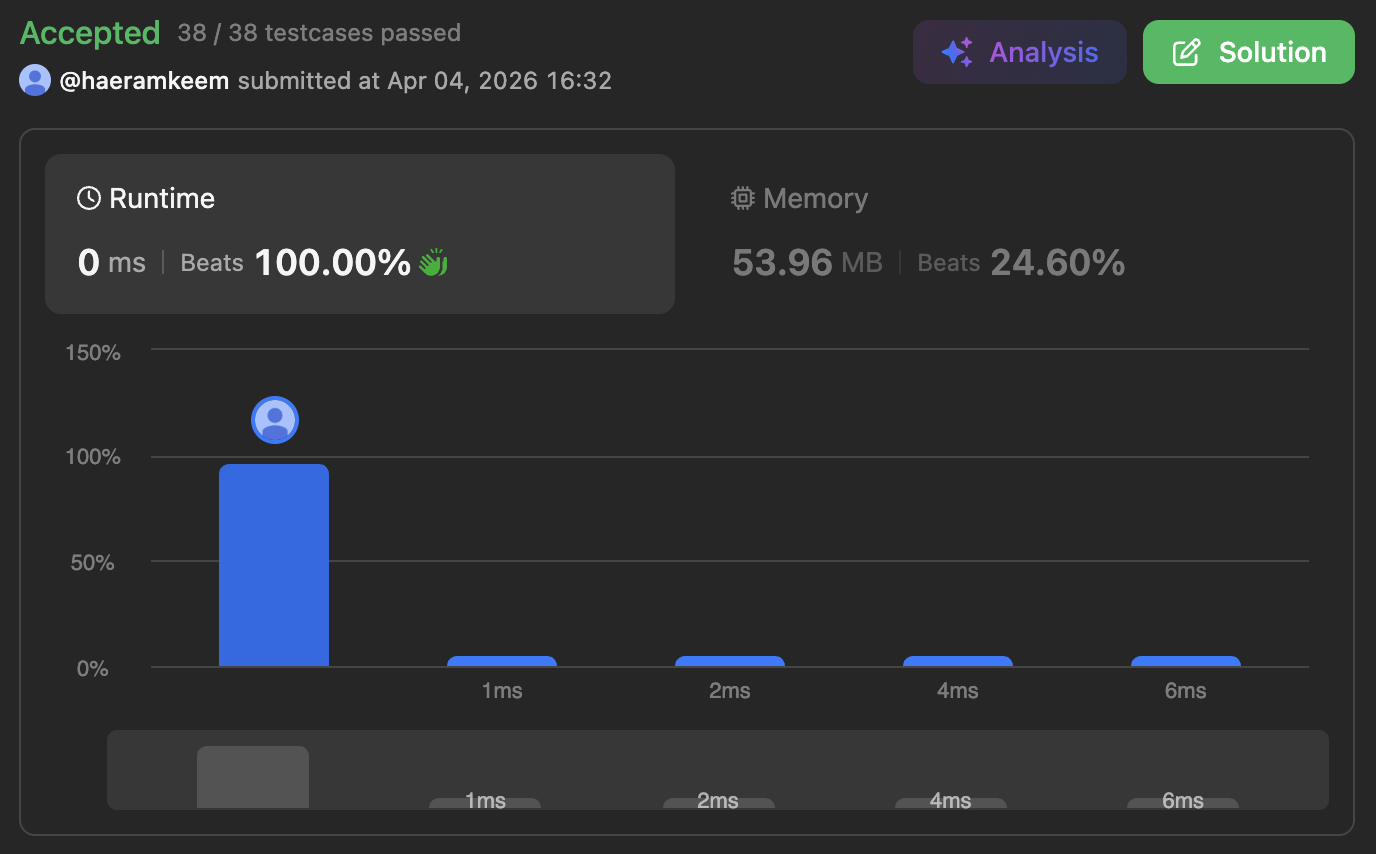Click the avatar marker above the chart bar
Image resolution: width=1376 pixels, height=854 pixels.
click(x=275, y=419)
